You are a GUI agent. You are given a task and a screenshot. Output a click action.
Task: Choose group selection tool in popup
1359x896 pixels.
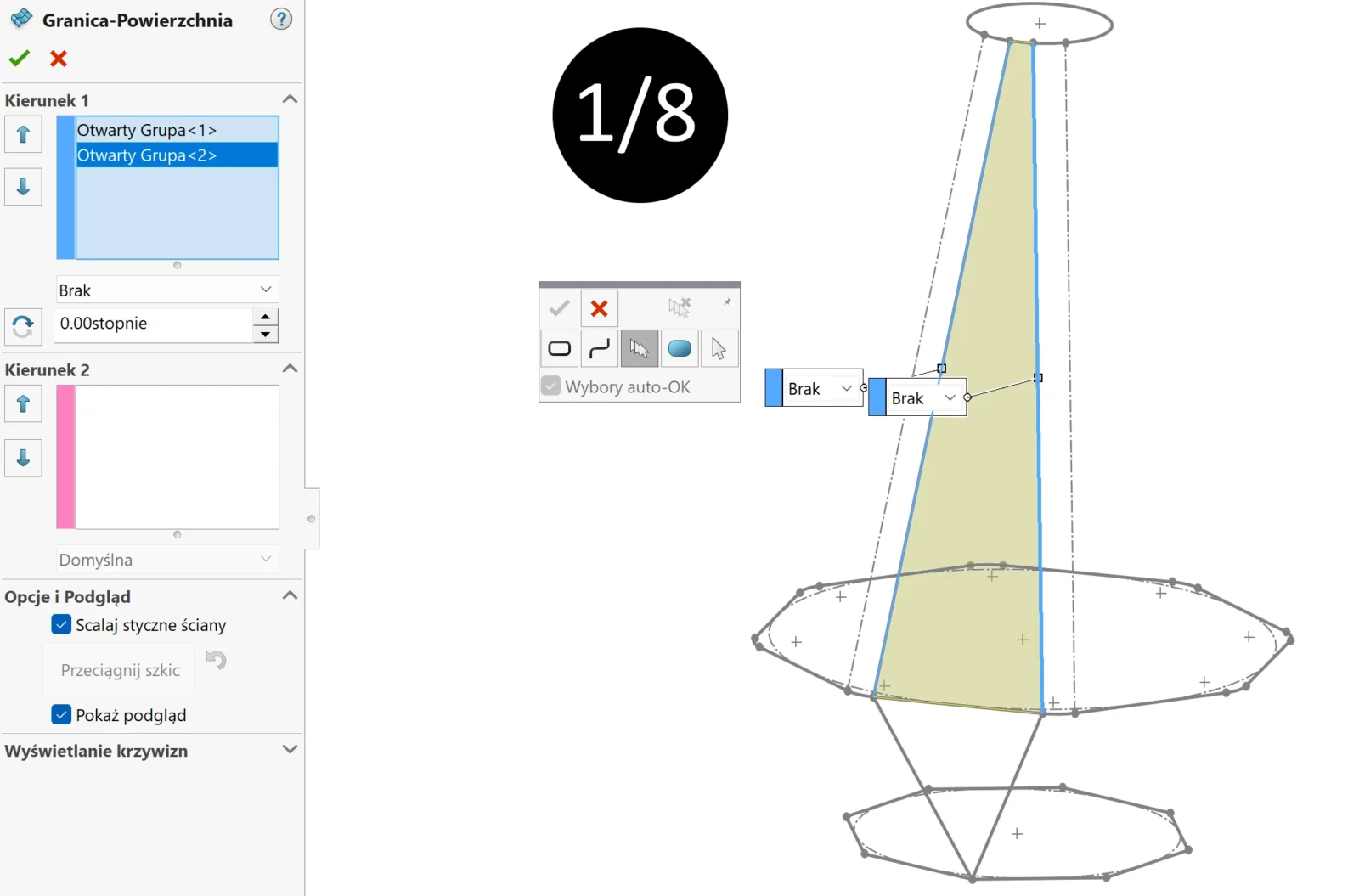click(x=640, y=348)
